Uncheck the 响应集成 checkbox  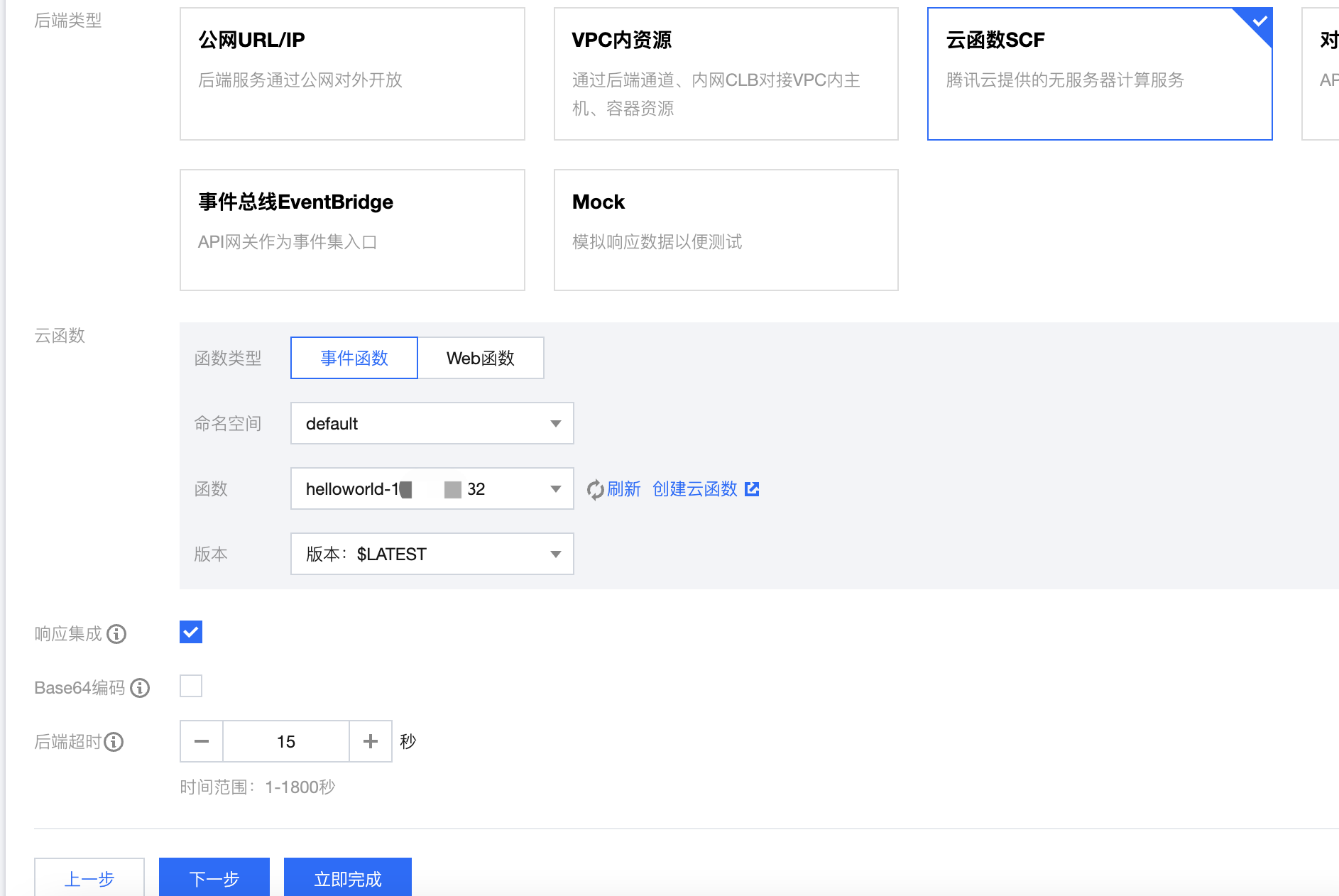191,632
